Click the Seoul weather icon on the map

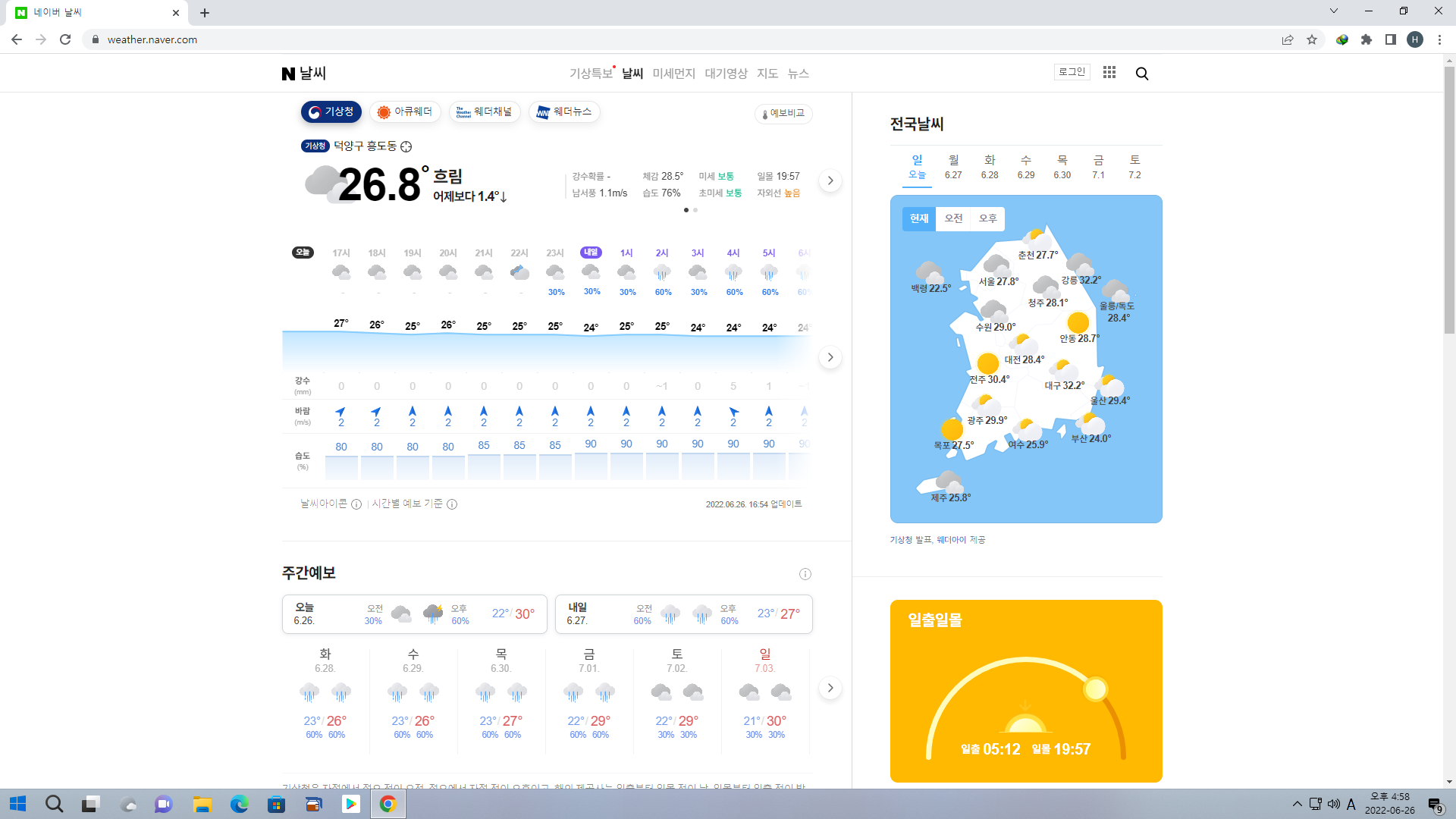pyautogui.click(x=996, y=265)
